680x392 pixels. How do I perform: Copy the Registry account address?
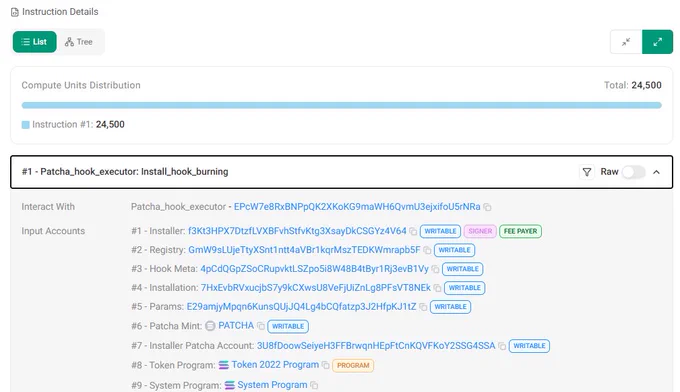(427, 251)
